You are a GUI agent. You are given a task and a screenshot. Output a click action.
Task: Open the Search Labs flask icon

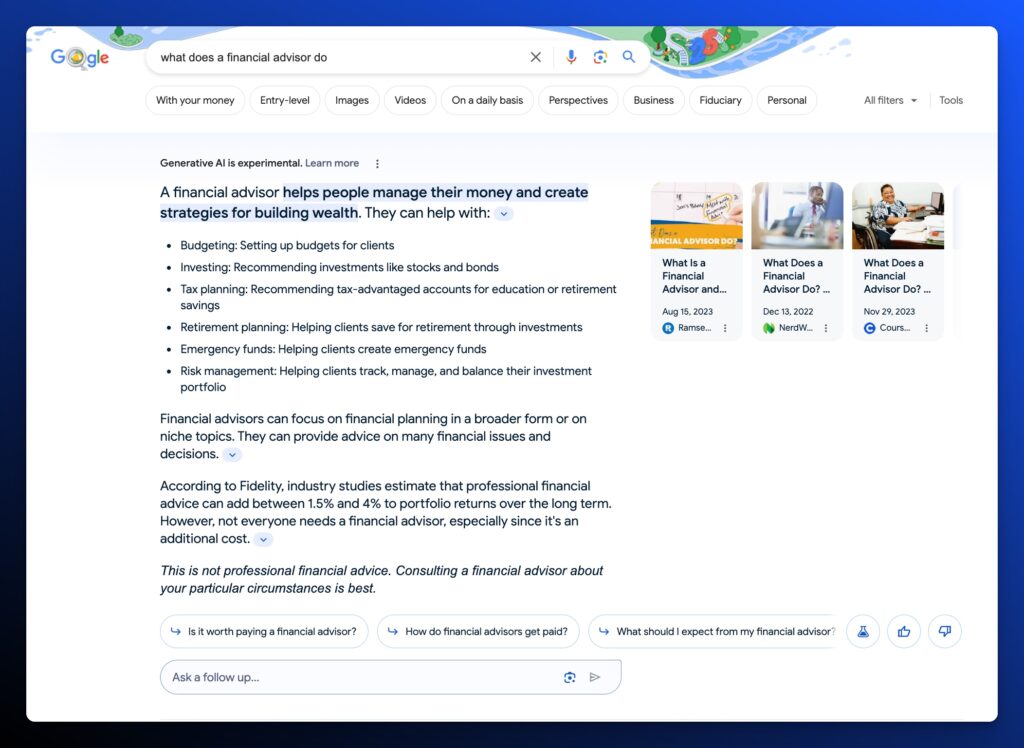(863, 631)
